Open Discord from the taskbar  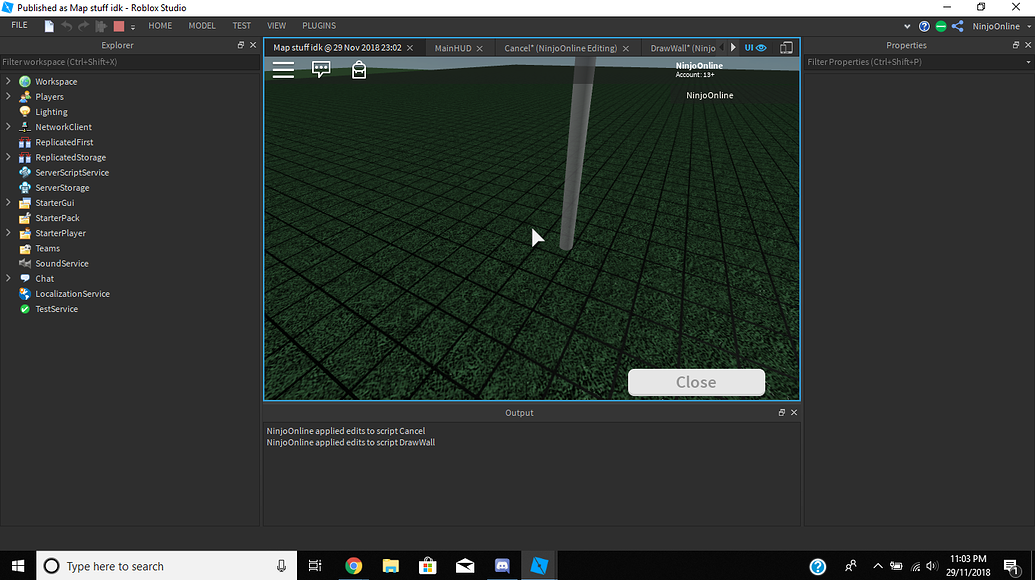(x=502, y=565)
